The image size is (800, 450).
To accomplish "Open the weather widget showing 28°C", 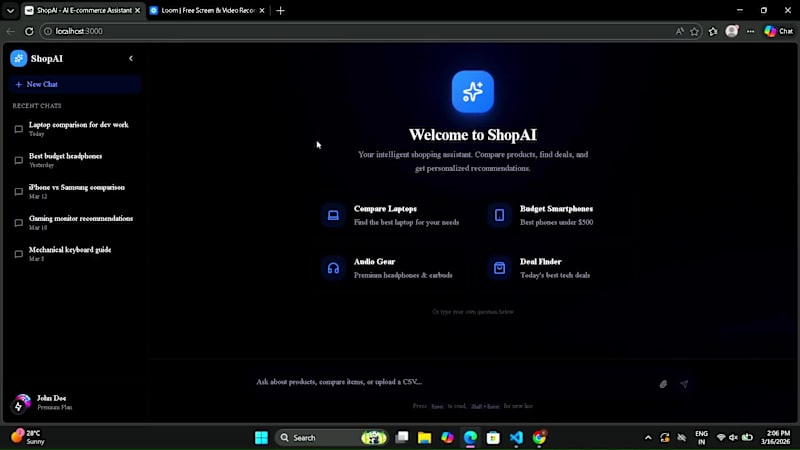I will click(x=29, y=437).
